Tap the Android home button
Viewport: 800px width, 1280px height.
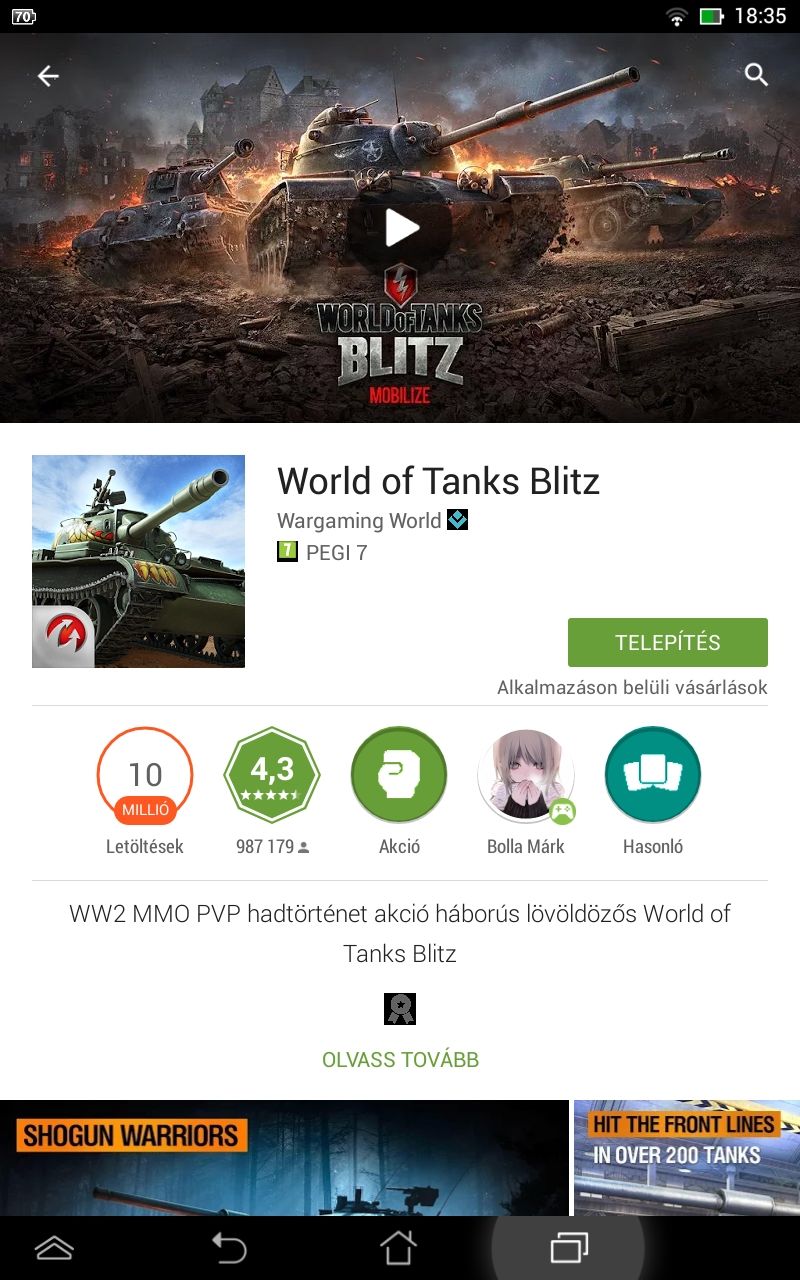tap(398, 1247)
